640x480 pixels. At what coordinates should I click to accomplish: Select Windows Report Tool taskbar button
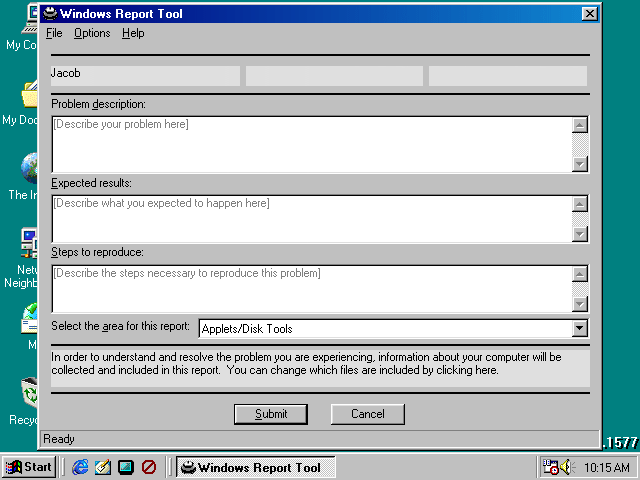(256, 467)
